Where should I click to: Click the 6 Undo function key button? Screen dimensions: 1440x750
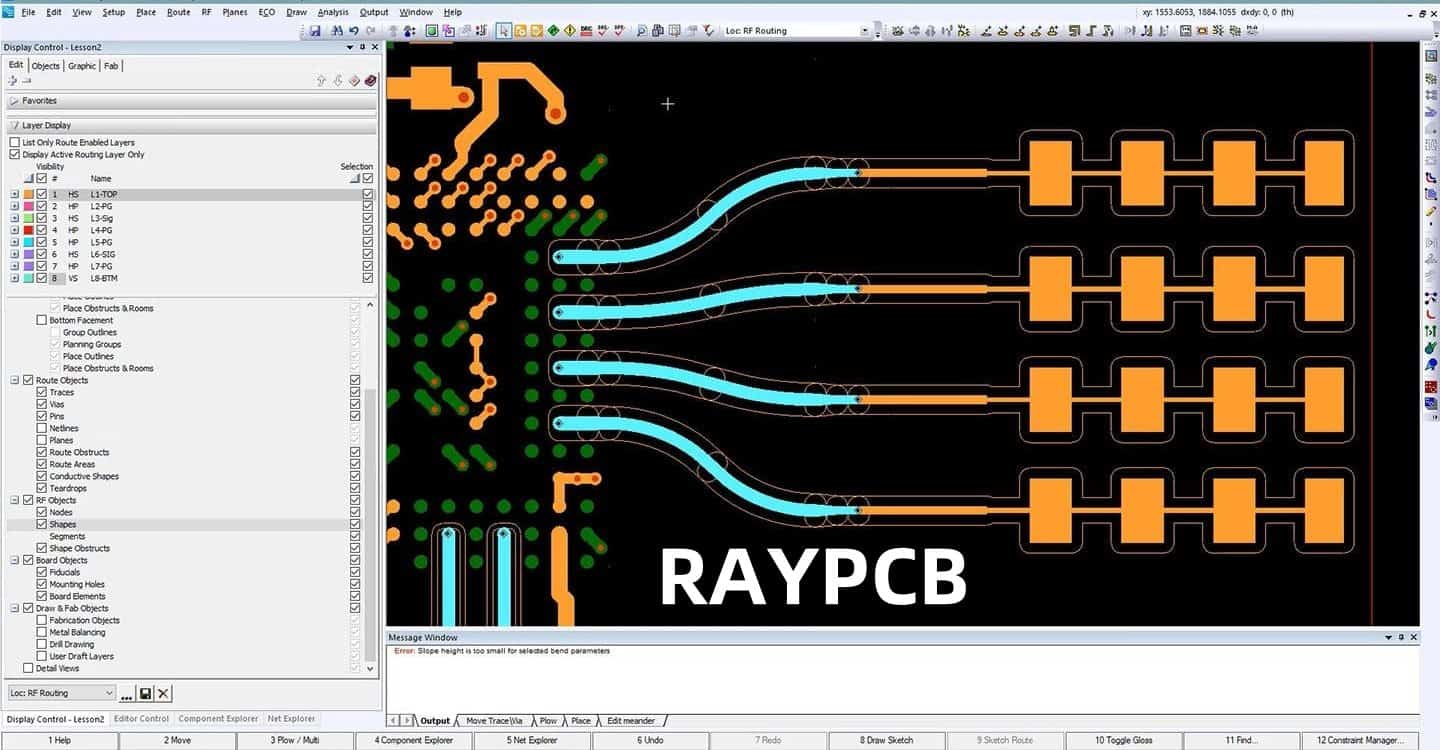[x=650, y=741]
